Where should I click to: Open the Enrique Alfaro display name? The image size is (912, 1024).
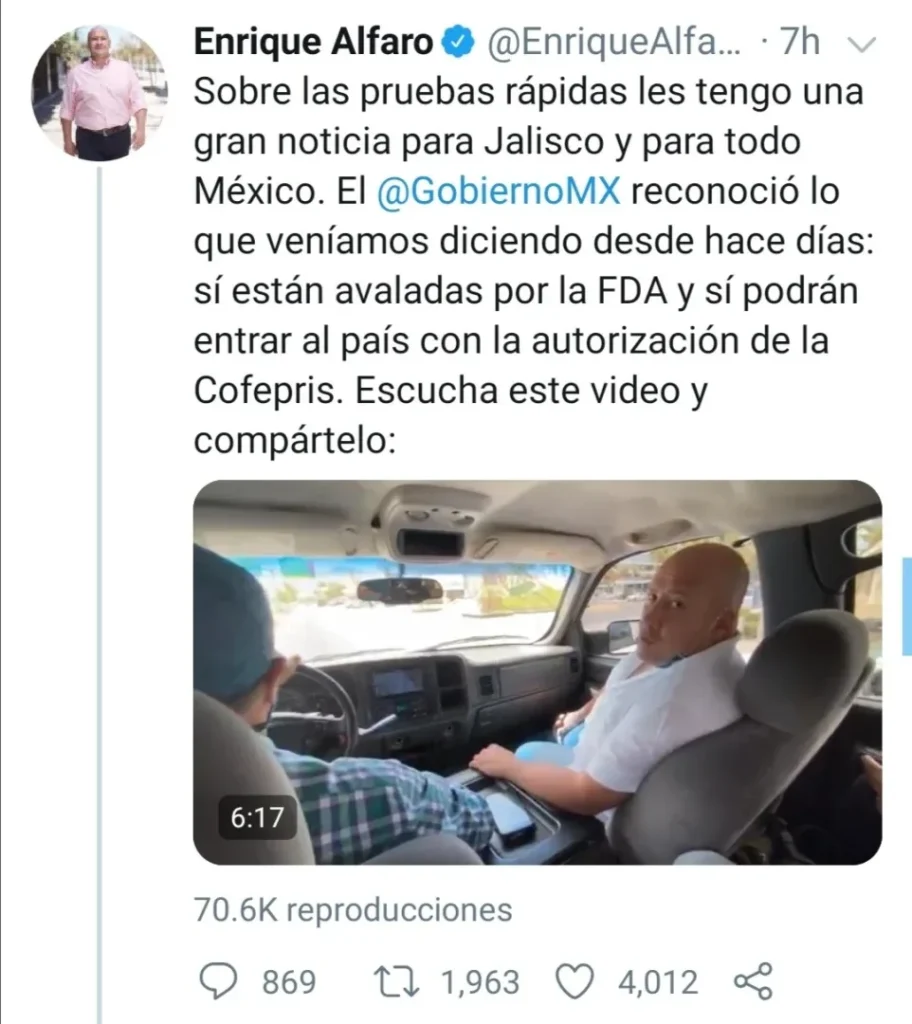pyautogui.click(x=314, y=42)
